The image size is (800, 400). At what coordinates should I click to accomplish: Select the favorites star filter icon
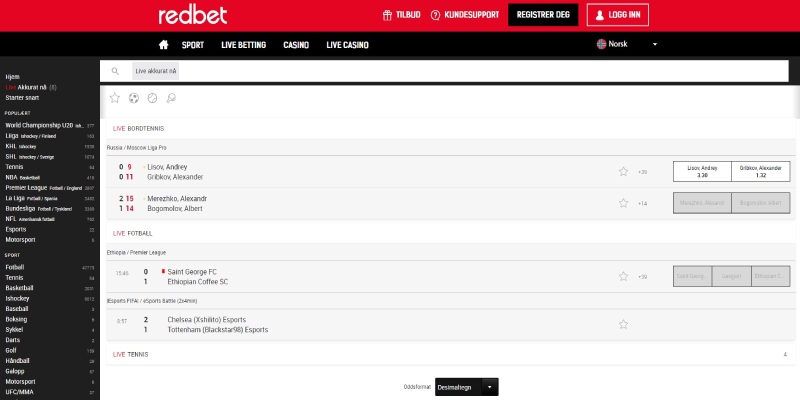115,98
